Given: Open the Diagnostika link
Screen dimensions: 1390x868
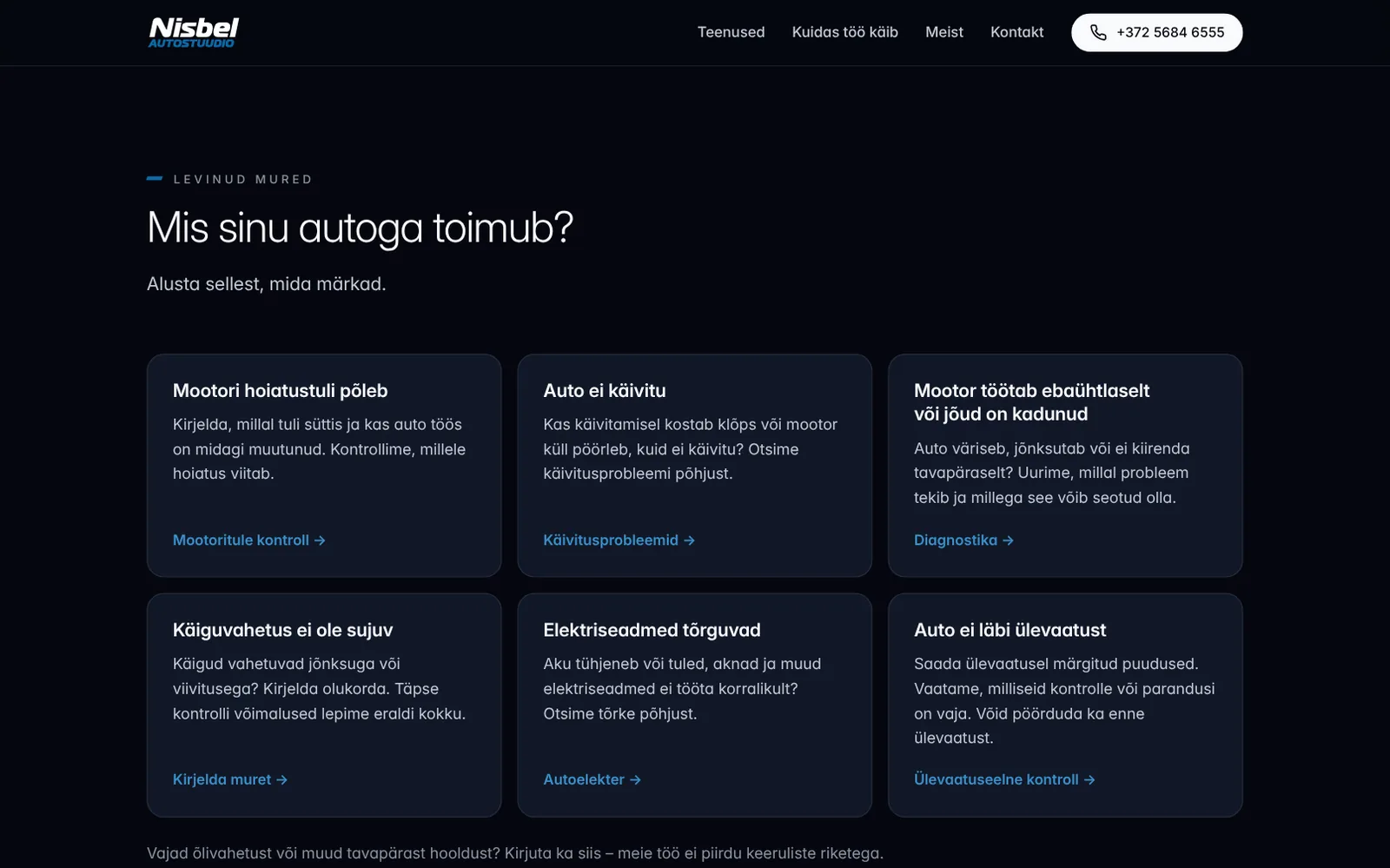Looking at the screenshot, I should click(x=963, y=540).
